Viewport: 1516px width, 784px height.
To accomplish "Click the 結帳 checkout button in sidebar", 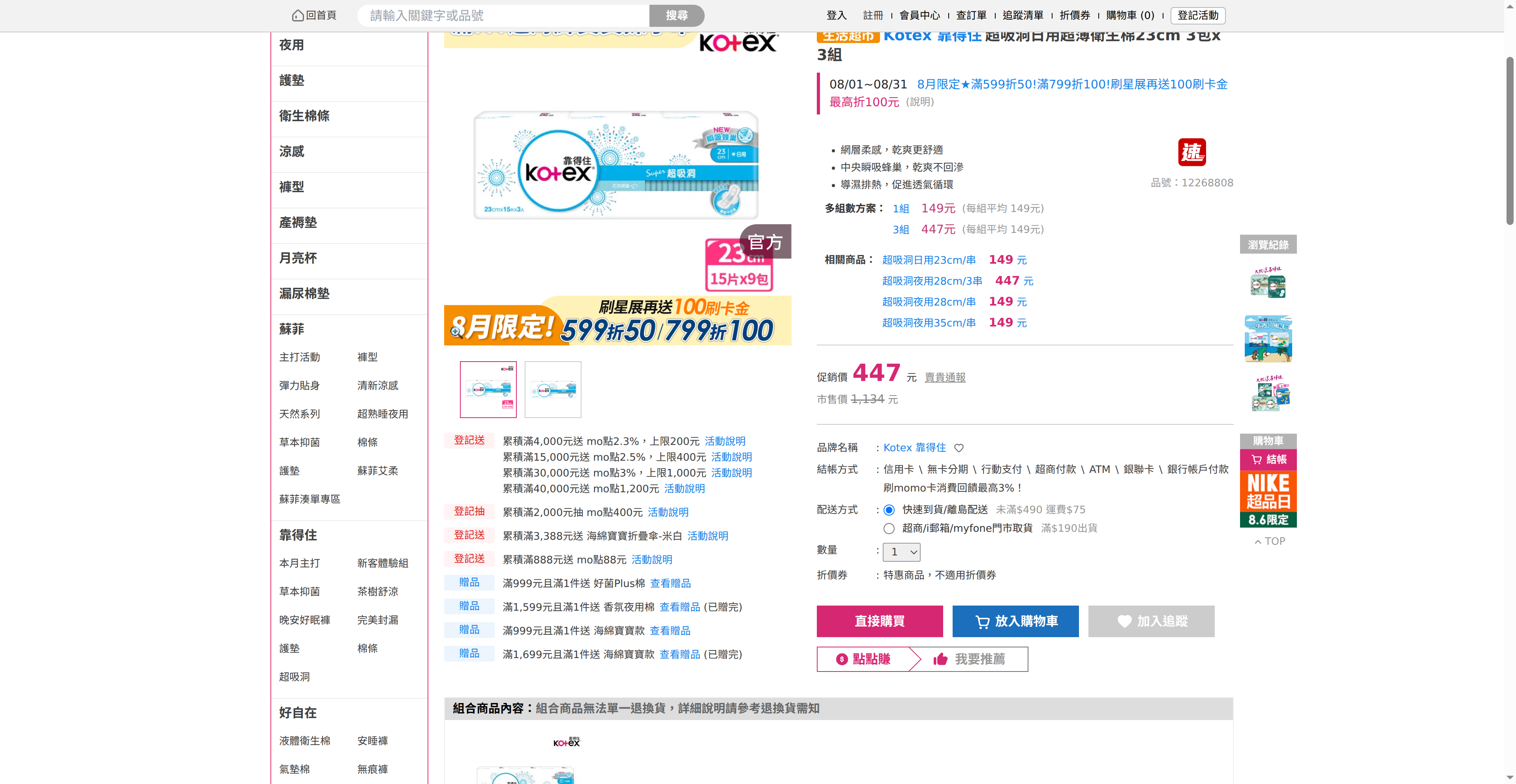I will pyautogui.click(x=1268, y=460).
